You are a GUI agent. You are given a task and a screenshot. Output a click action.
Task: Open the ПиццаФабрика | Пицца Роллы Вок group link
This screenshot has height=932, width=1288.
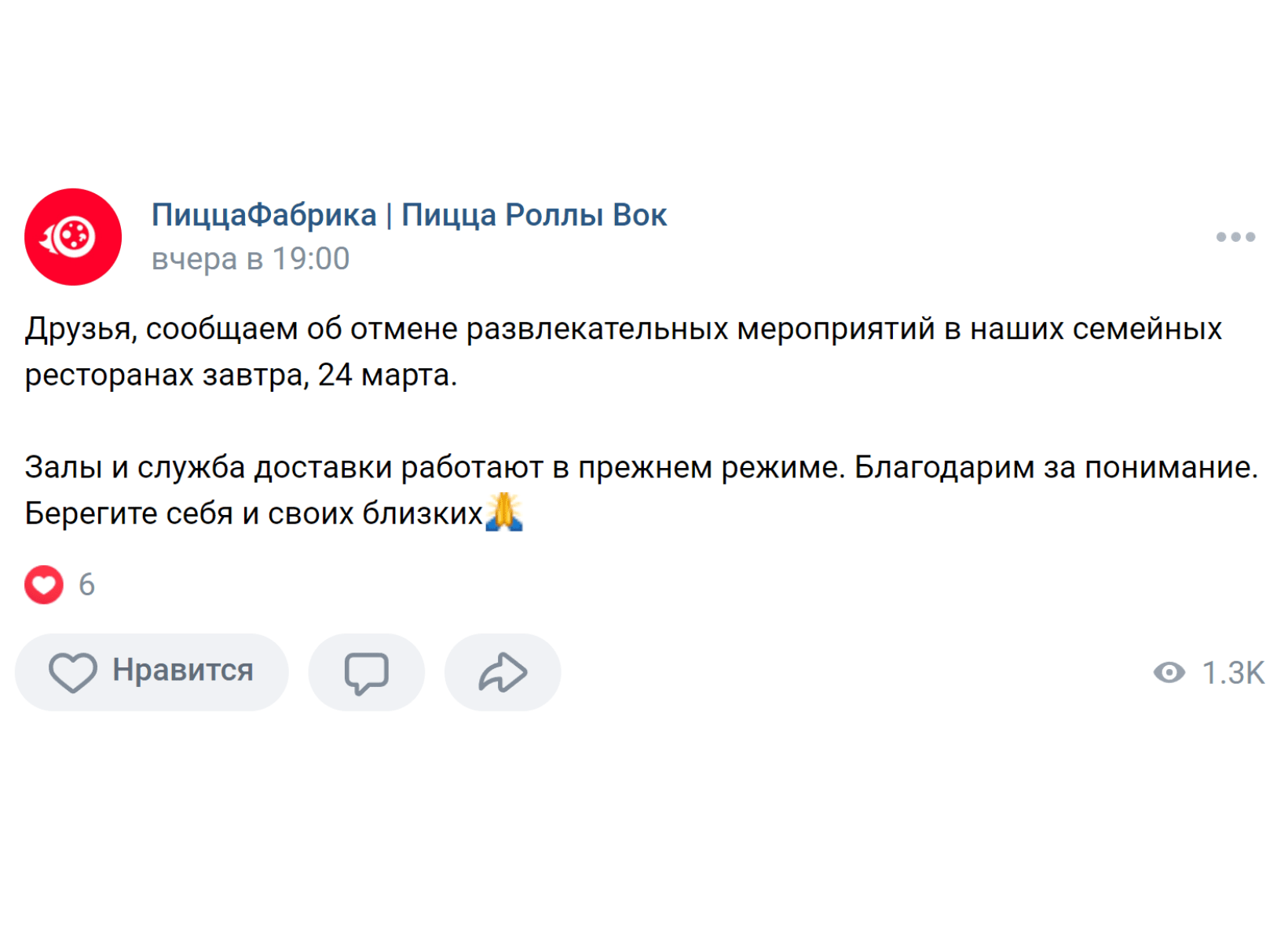[408, 215]
